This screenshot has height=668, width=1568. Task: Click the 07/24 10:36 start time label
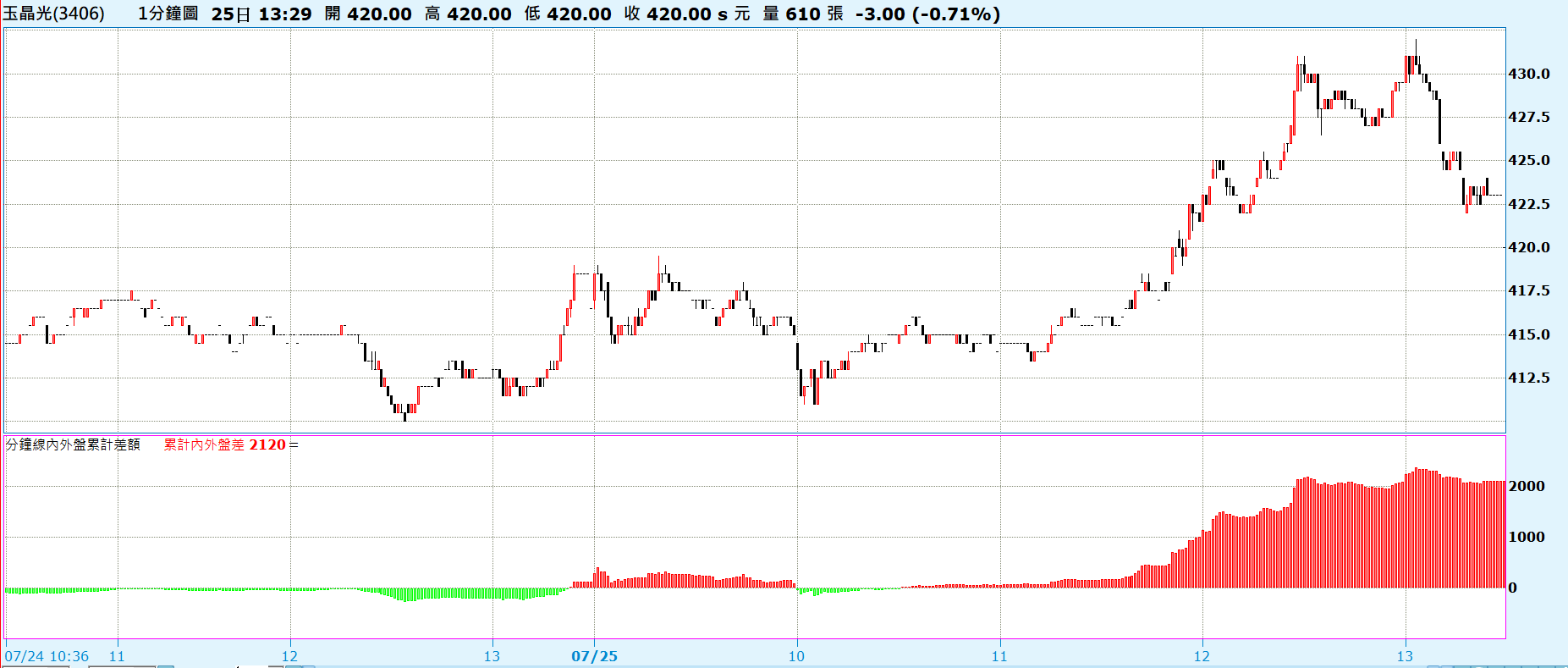click(47, 656)
